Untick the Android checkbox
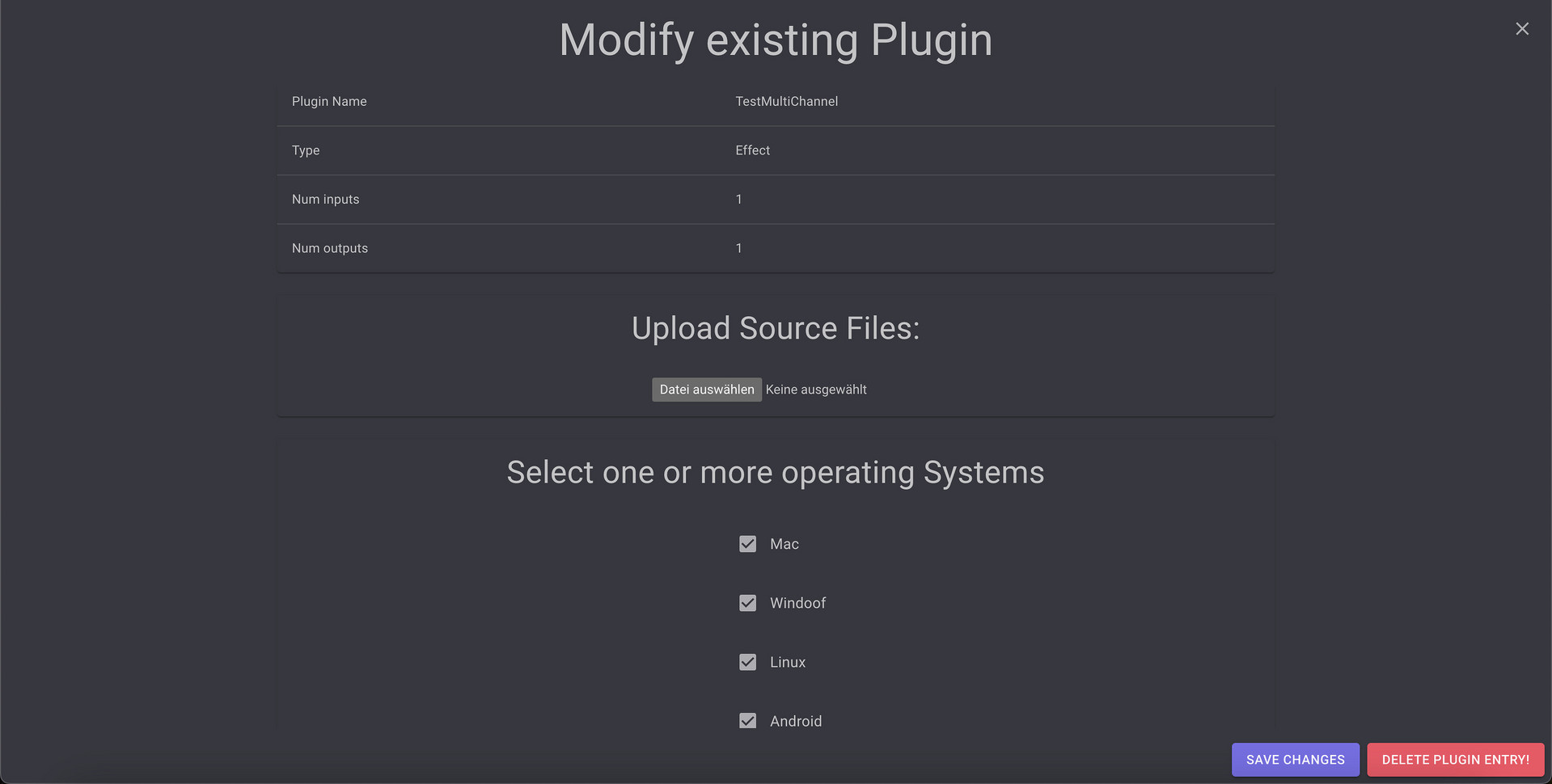Image resolution: width=1552 pixels, height=784 pixels. (x=747, y=721)
